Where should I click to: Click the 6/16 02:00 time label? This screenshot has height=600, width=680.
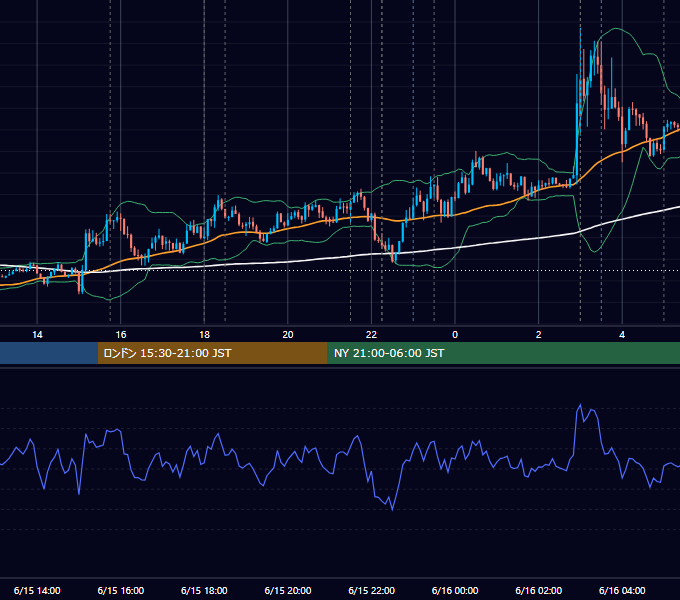click(539, 590)
